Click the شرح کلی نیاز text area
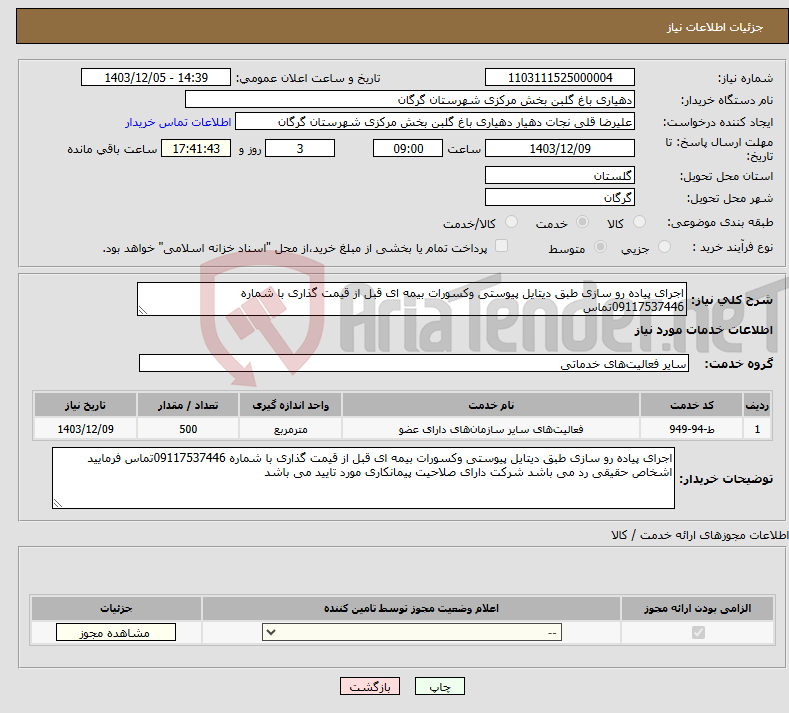Screen dimensions: 789x713 (412, 299)
